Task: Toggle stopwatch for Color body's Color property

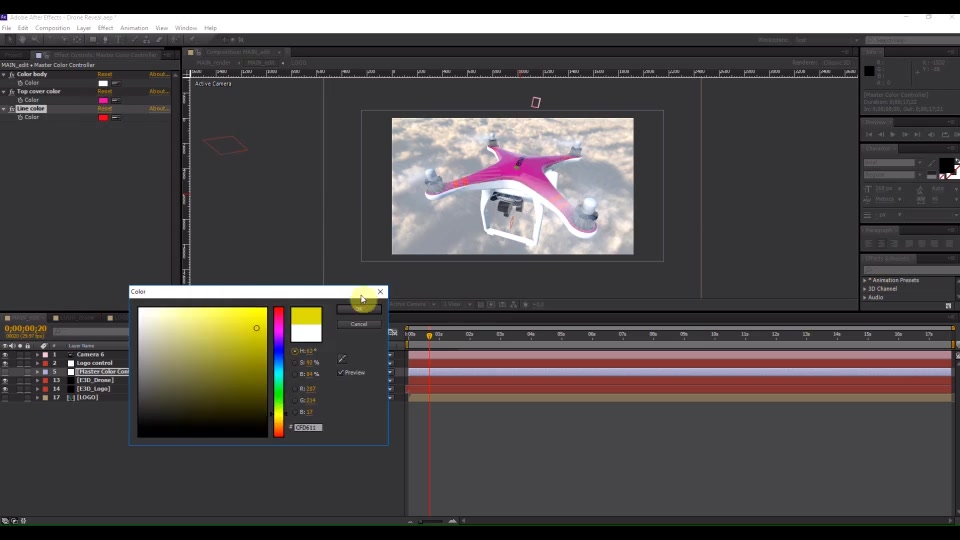Action: pyautogui.click(x=20, y=83)
